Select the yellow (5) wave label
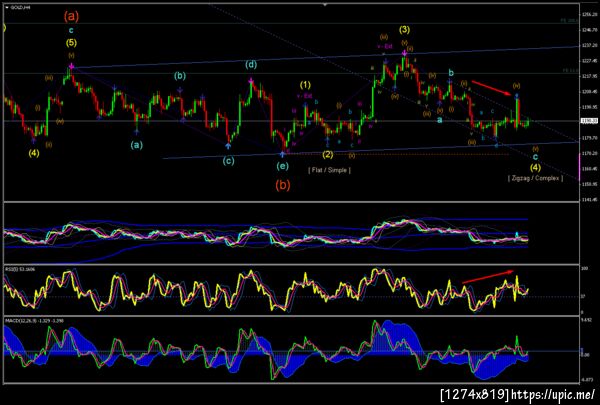 click(x=71, y=43)
